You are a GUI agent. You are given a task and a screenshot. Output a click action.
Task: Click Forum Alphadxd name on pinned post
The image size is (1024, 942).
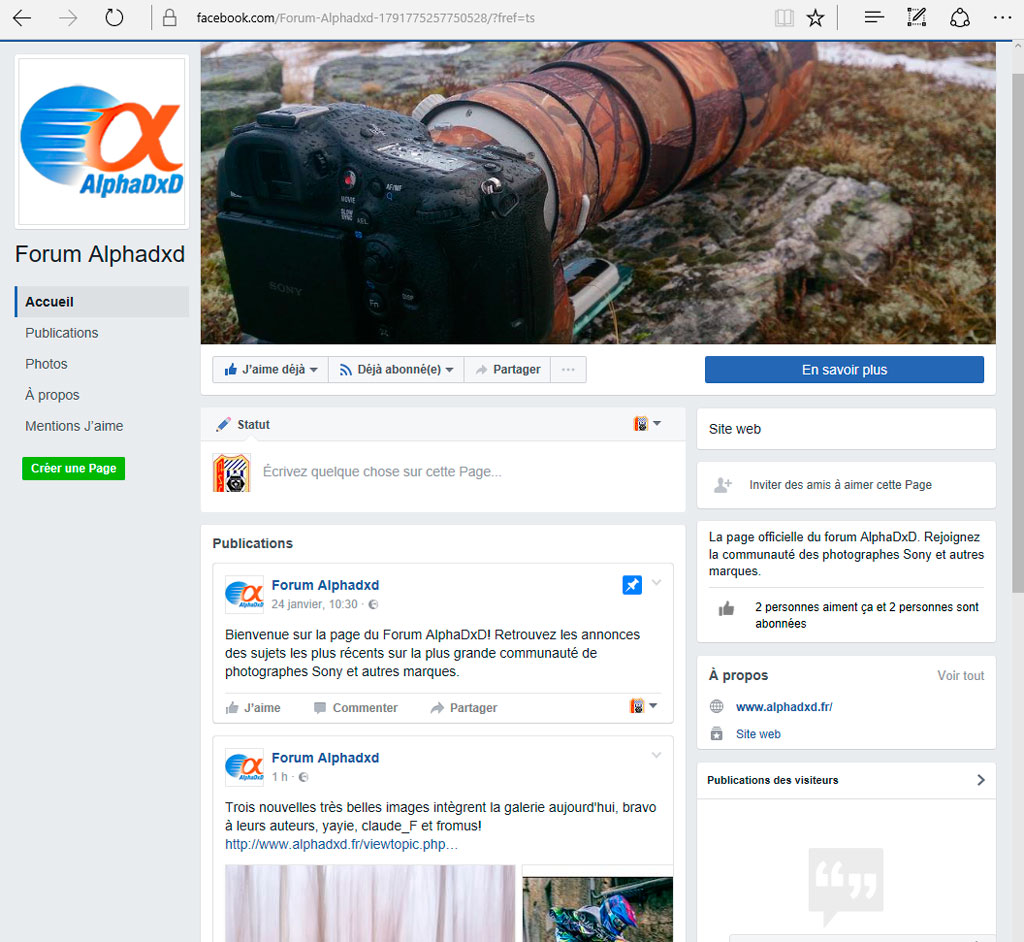point(325,585)
